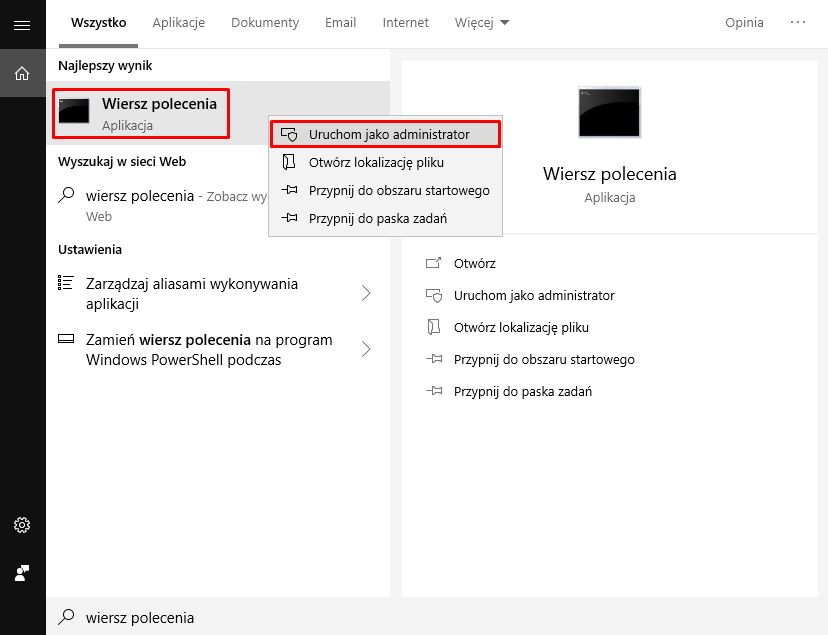Choose Otwórz lokalizację pliku in context menu
Viewport: 828px width, 635px height.
[385, 162]
